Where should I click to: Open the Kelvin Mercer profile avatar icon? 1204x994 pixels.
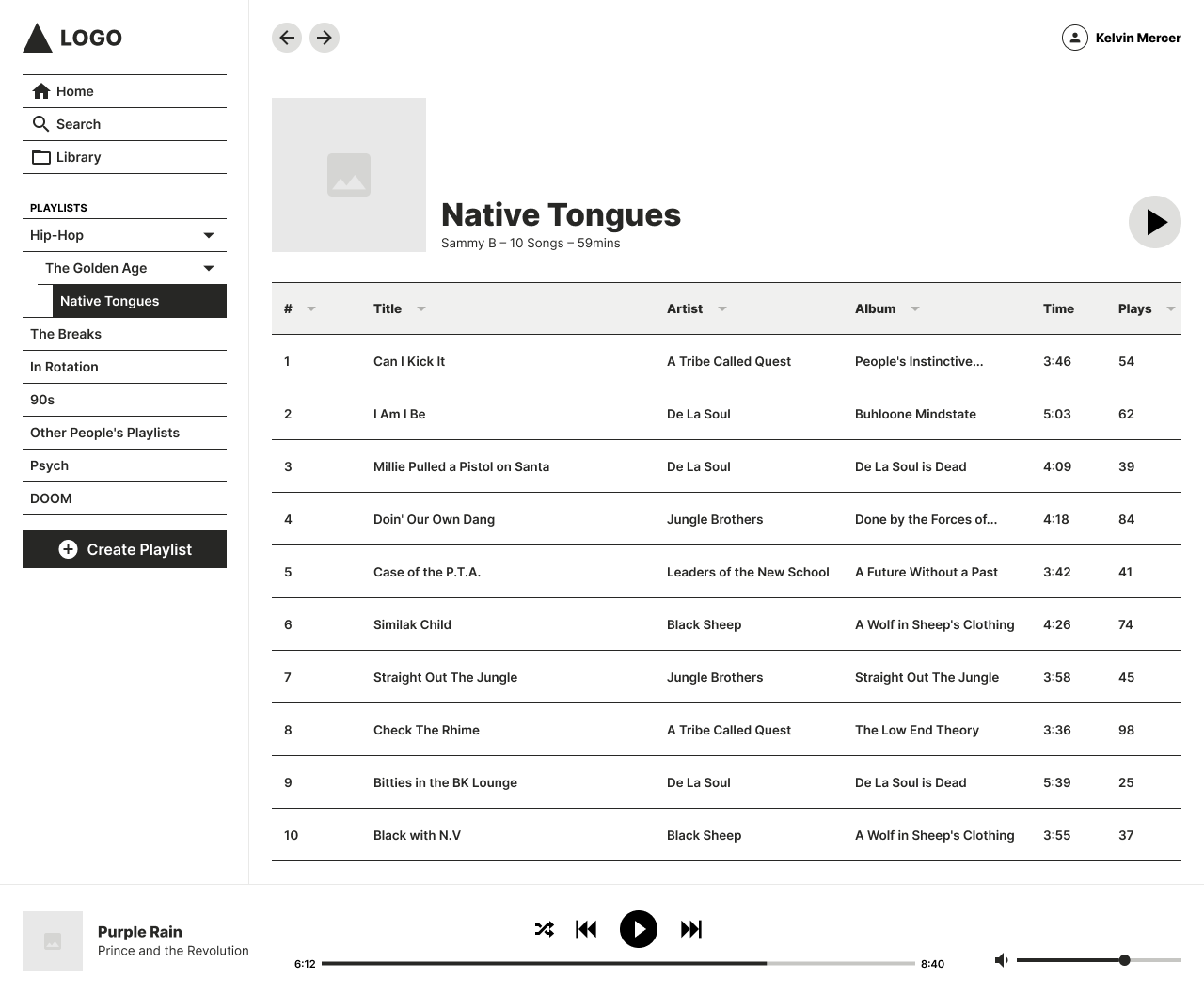[x=1075, y=38]
